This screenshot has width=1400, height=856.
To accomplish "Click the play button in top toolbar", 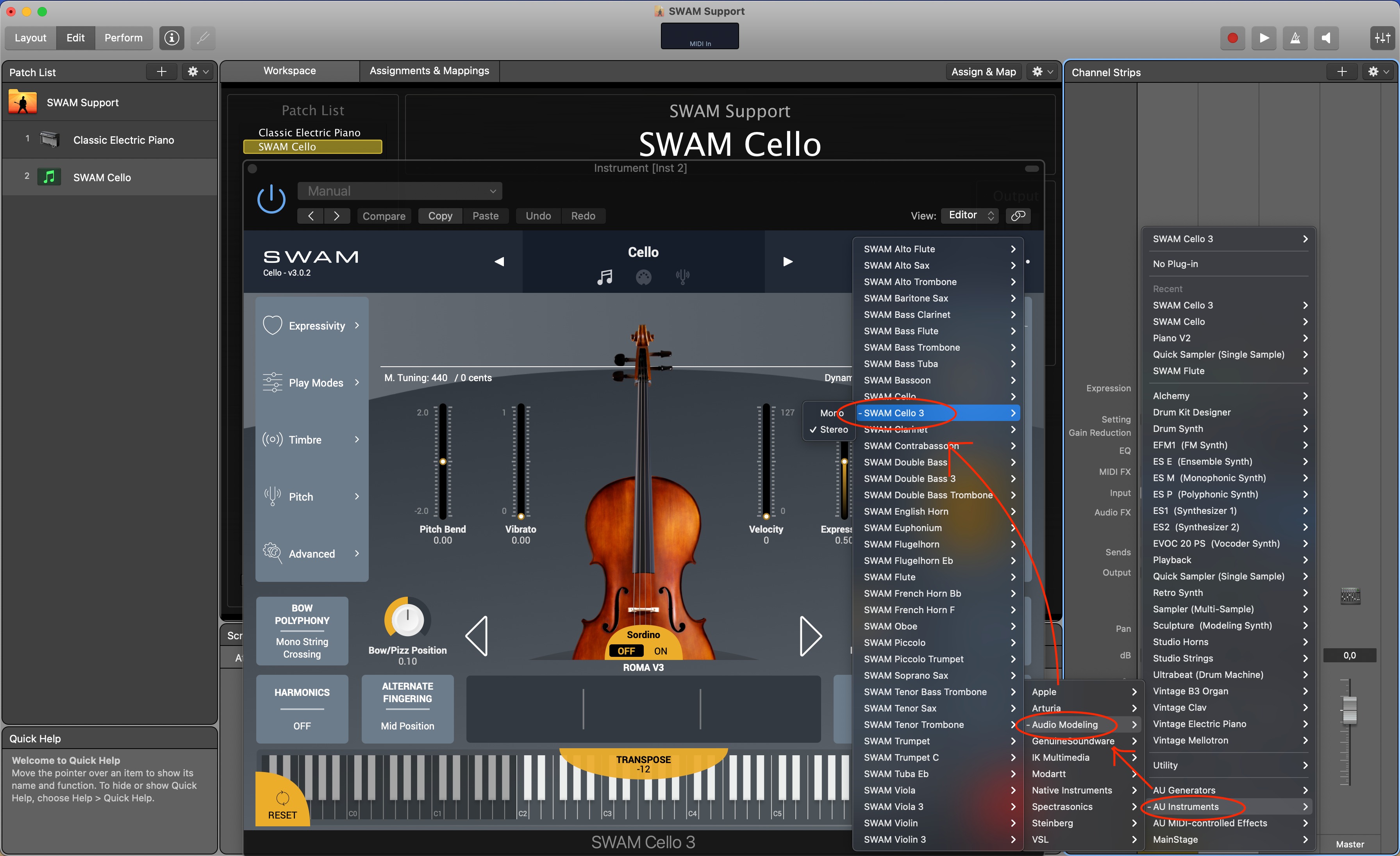I will [1264, 38].
